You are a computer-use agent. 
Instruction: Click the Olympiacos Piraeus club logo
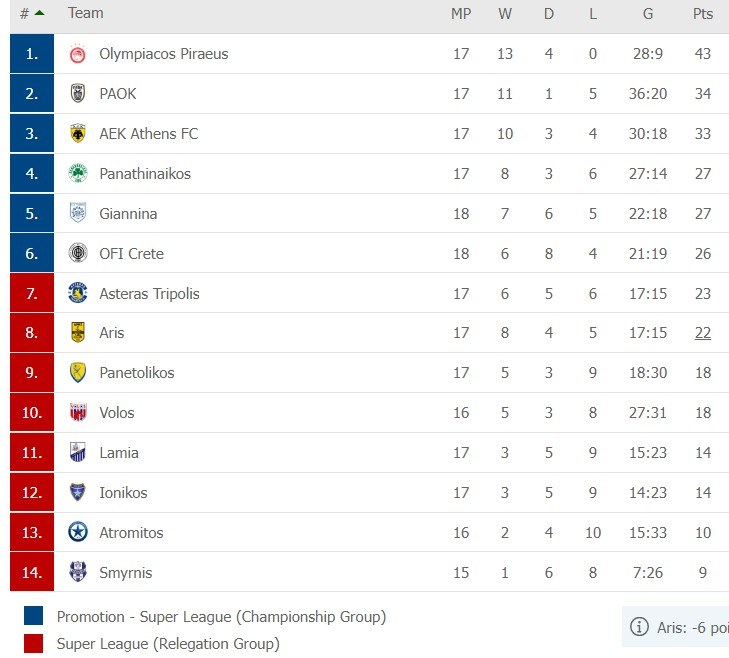[77, 54]
